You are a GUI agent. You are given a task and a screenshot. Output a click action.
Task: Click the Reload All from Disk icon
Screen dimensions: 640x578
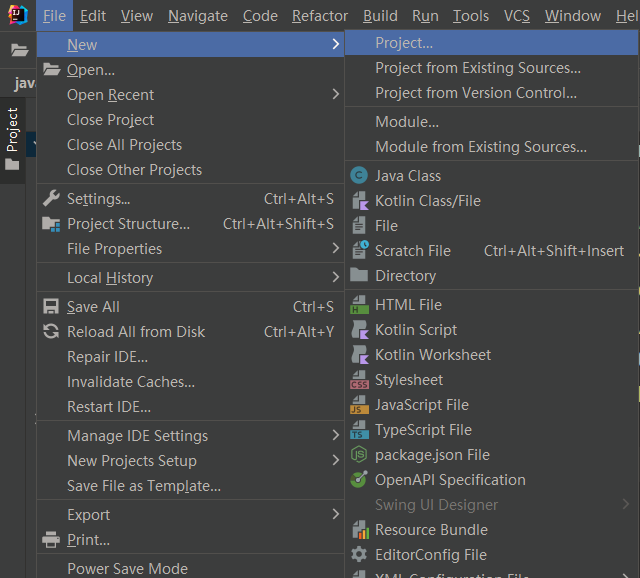tap(50, 332)
